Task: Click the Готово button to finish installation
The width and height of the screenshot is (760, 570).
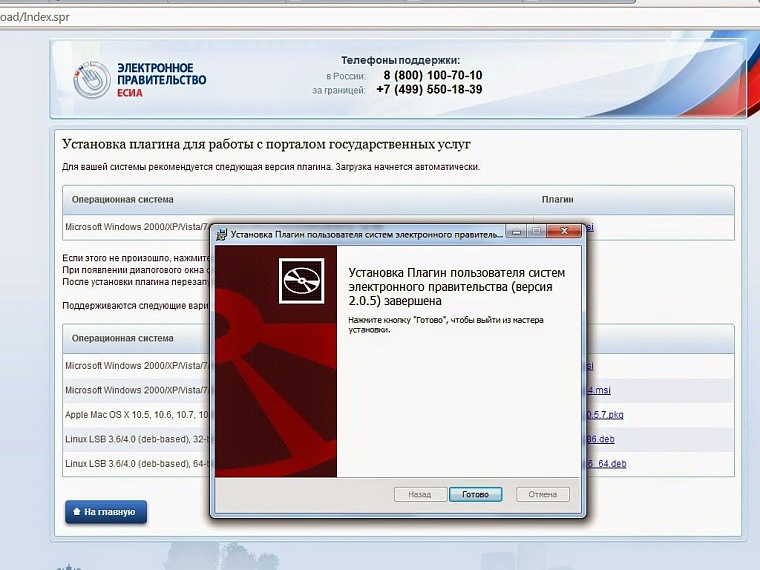Action: tap(475, 494)
